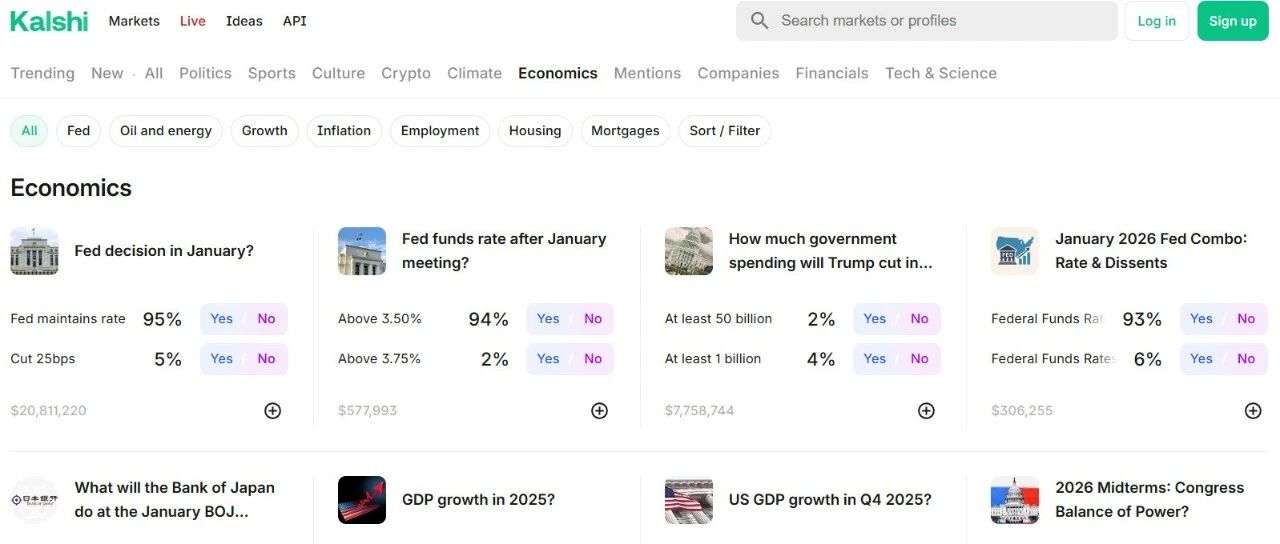Select the Inflation filter chip

[x=344, y=131]
